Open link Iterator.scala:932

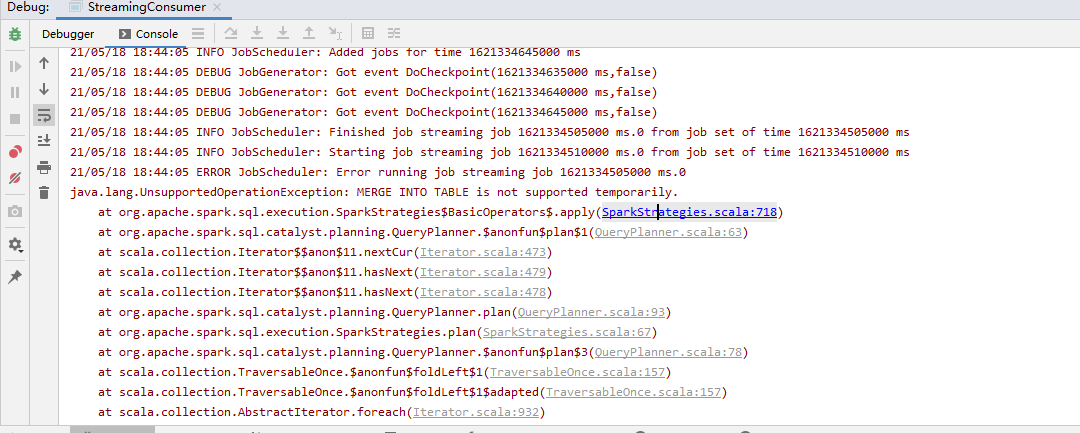(476, 412)
